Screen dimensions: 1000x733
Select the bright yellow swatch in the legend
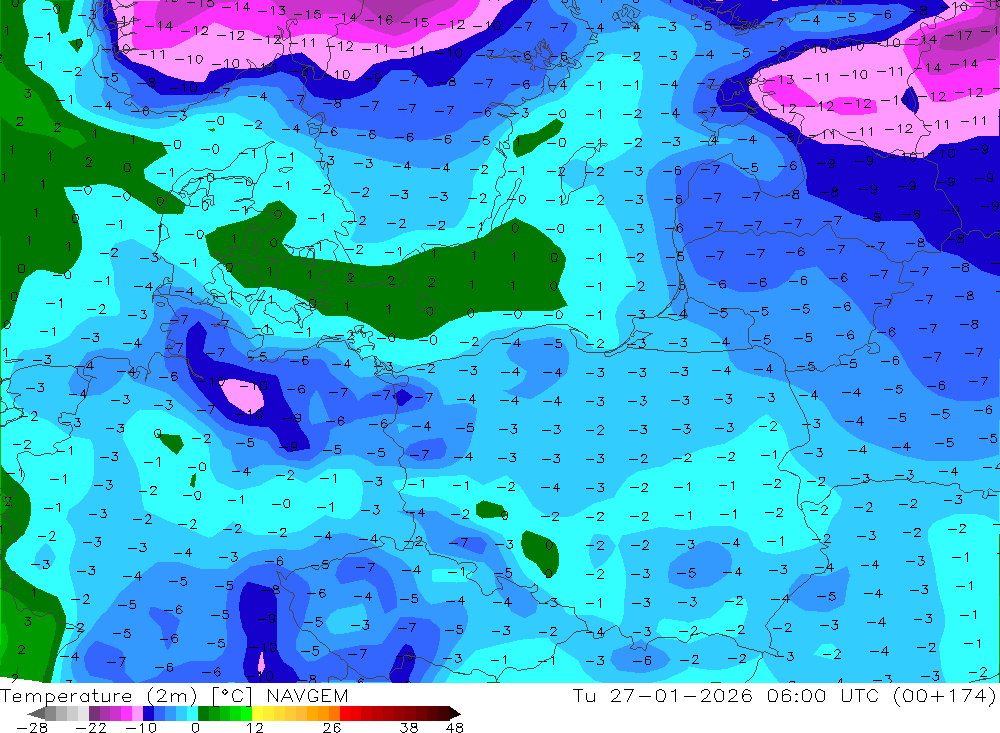pos(258,713)
